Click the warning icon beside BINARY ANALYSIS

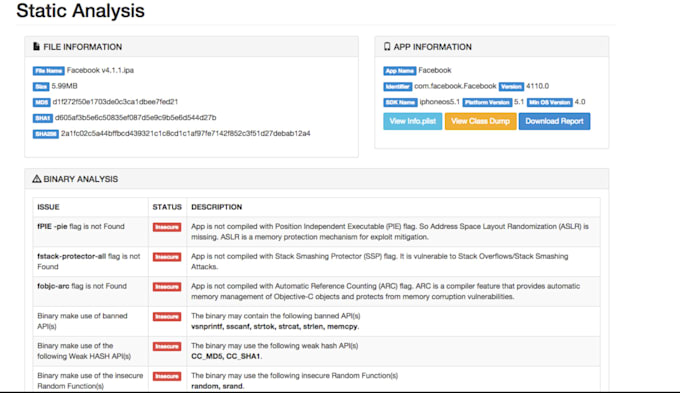(37, 179)
